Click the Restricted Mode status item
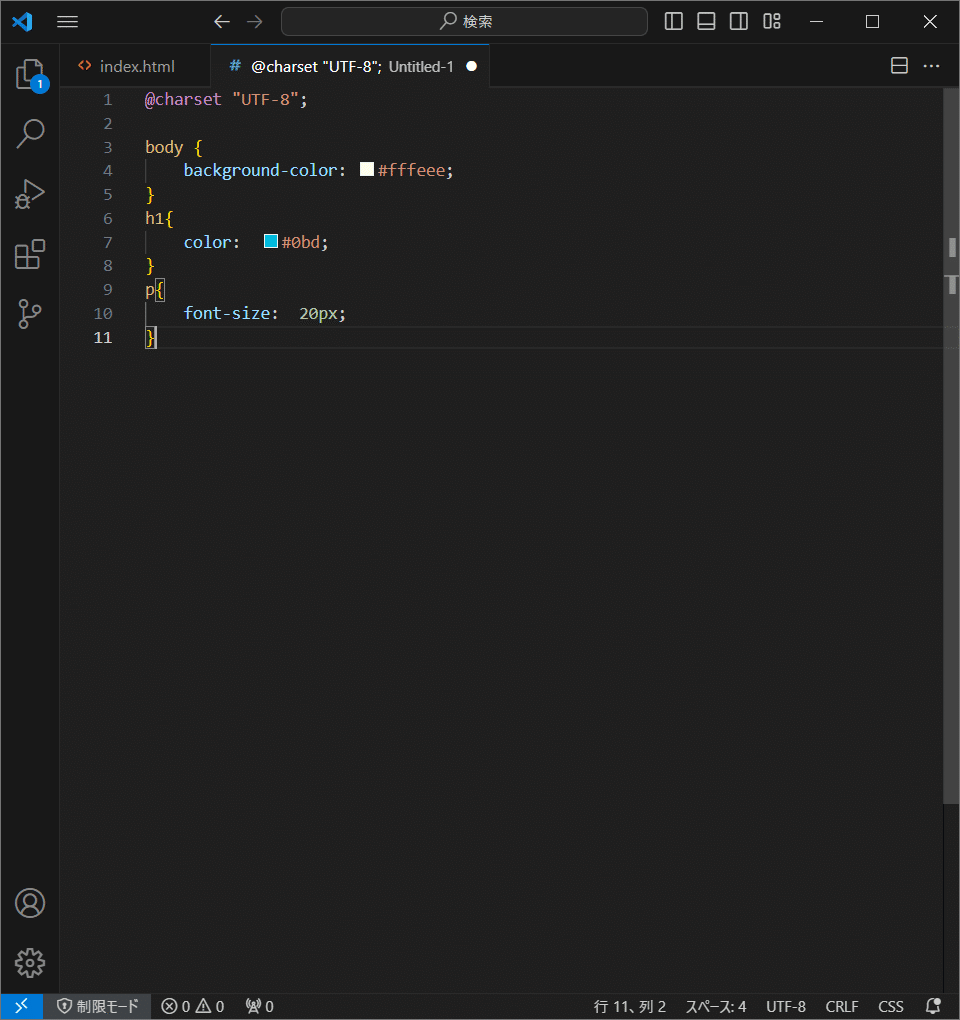 (98, 1006)
